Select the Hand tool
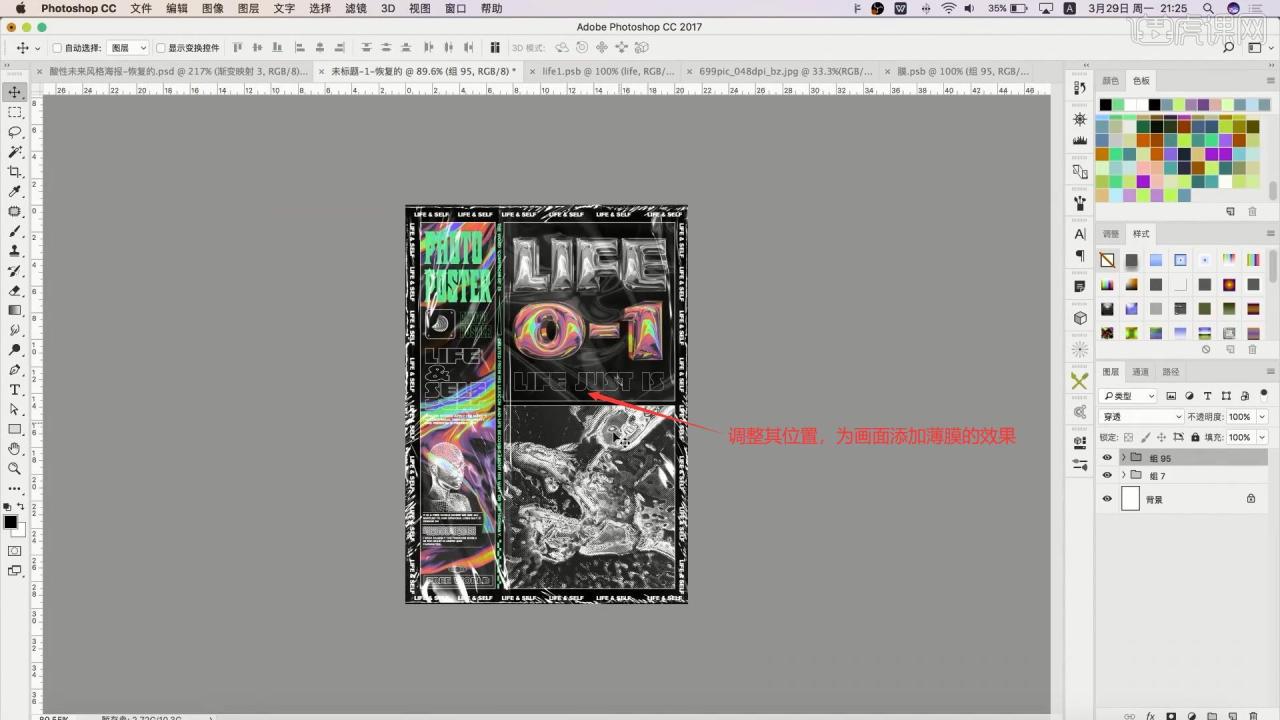This screenshot has width=1280, height=720. click(15, 448)
